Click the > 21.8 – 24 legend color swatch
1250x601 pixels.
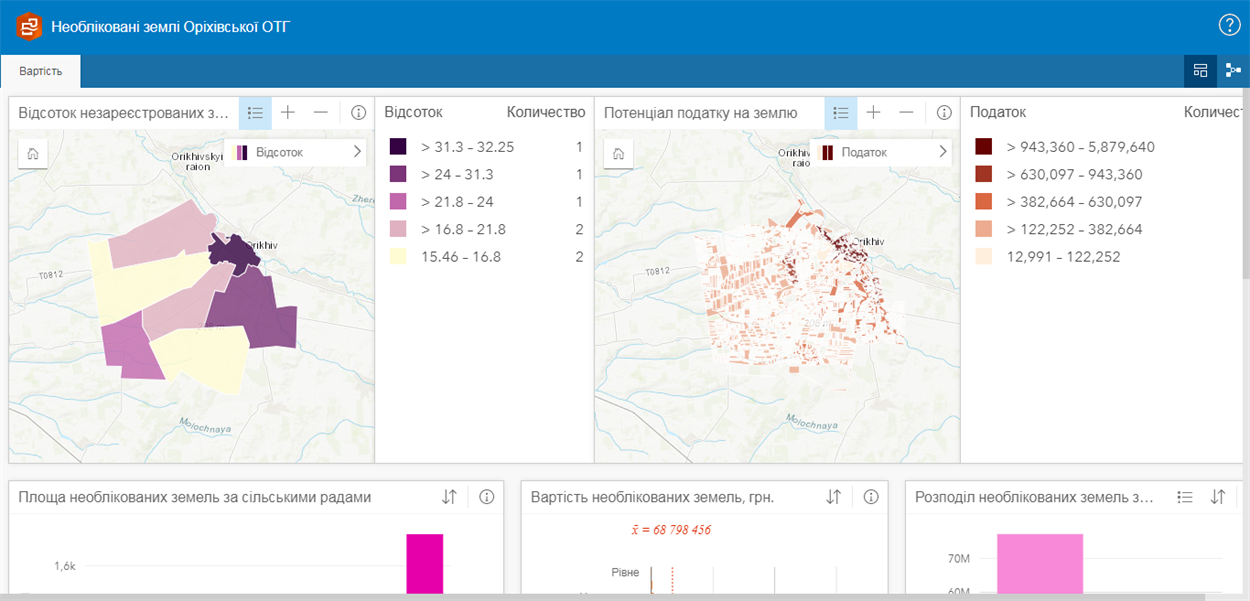pyautogui.click(x=398, y=202)
